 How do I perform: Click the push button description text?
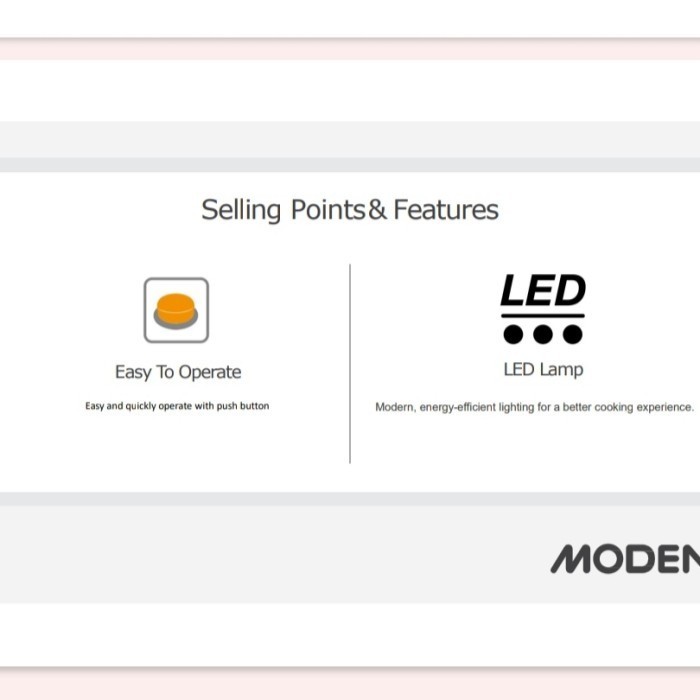point(177,406)
